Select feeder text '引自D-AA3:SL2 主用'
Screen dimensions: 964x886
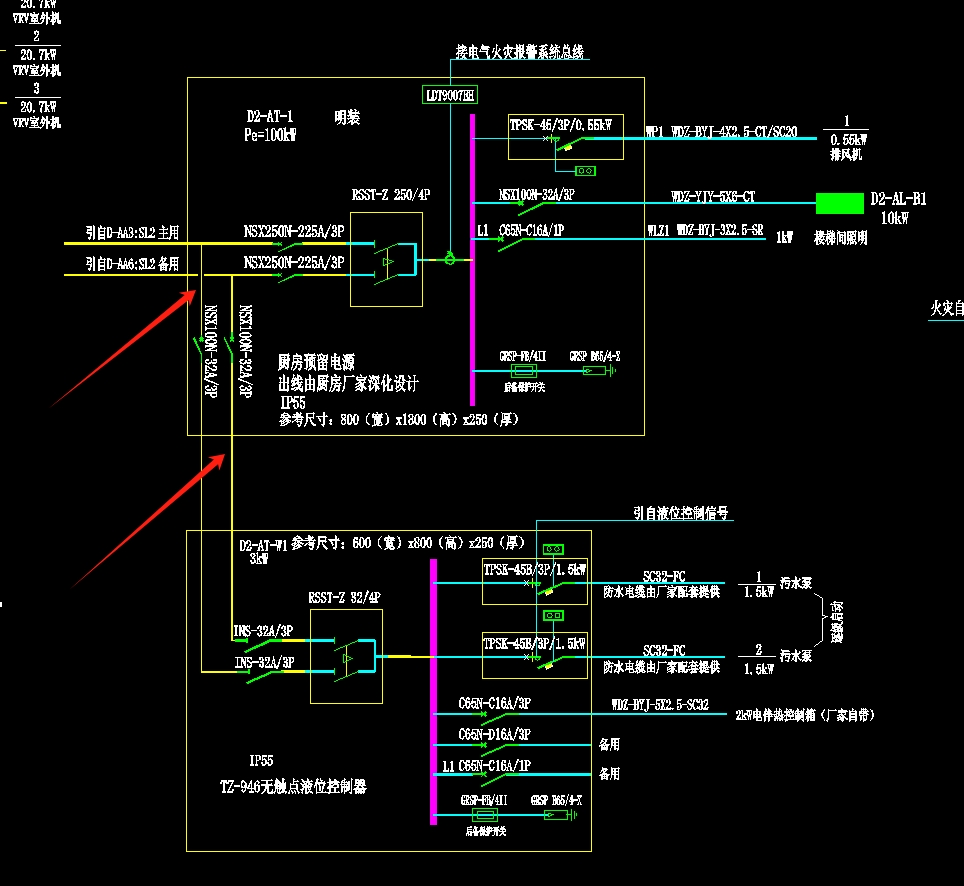coord(132,232)
